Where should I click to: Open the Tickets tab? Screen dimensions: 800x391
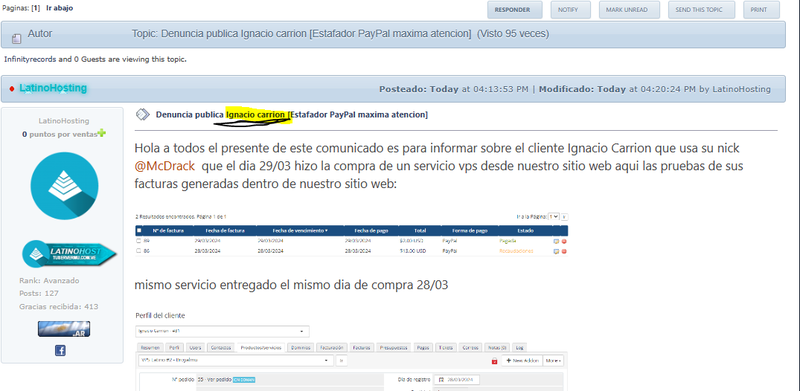click(446, 348)
